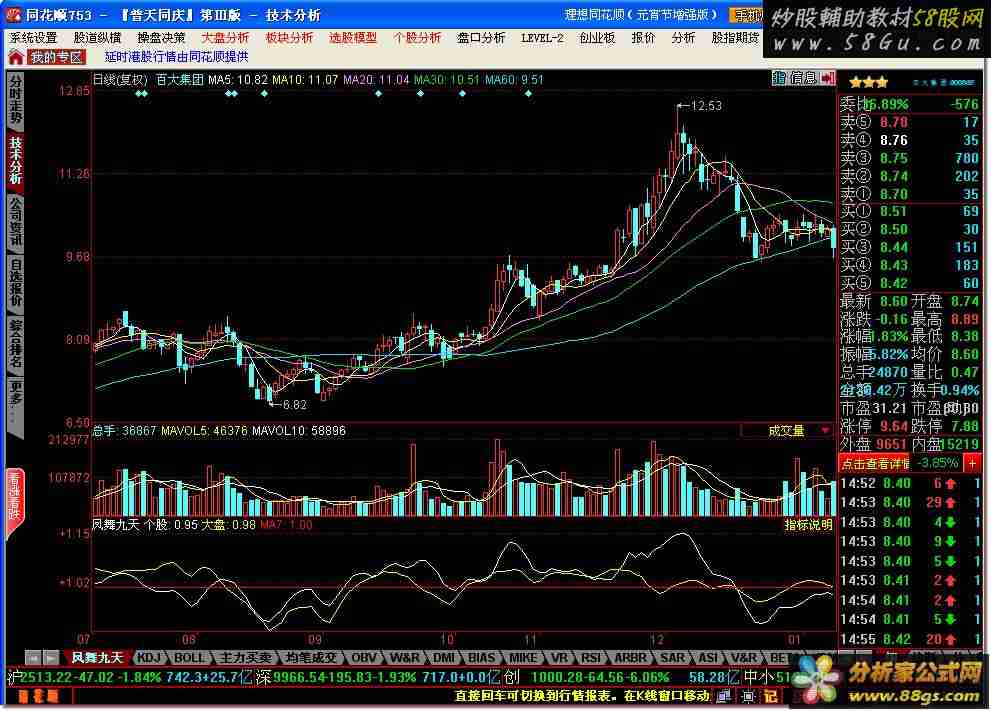Select the MIKE indicator tab
Screen dimensions: 991x711
tap(523, 657)
